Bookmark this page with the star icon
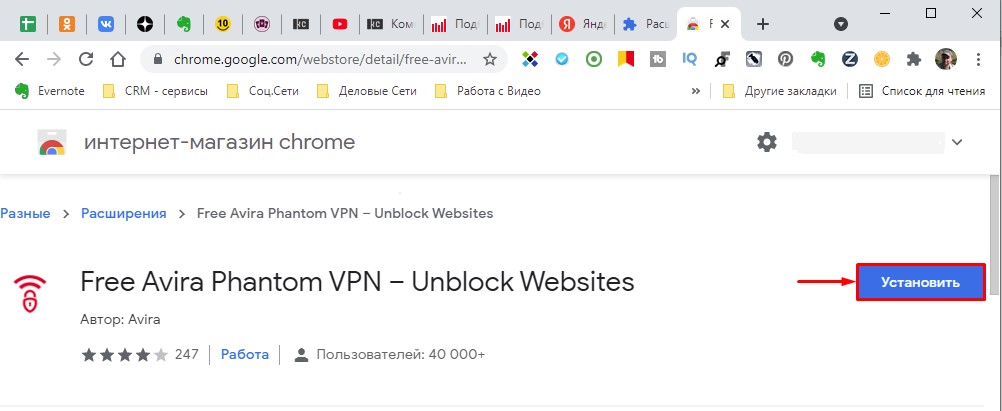 coord(490,59)
